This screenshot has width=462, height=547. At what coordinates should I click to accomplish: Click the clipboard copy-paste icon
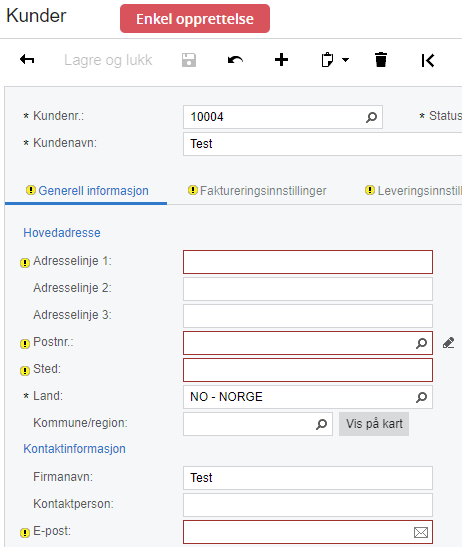pyautogui.click(x=327, y=60)
